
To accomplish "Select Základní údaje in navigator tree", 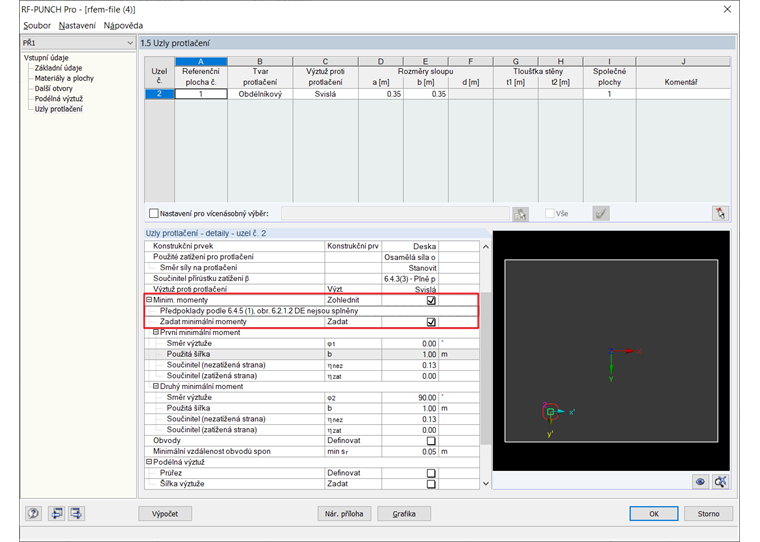I will pos(58,68).
